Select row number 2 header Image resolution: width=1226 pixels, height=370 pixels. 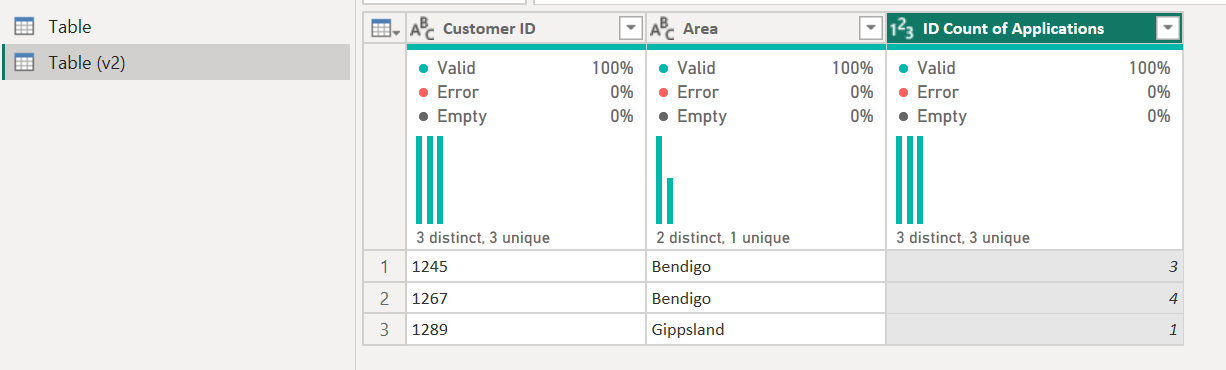(x=384, y=299)
